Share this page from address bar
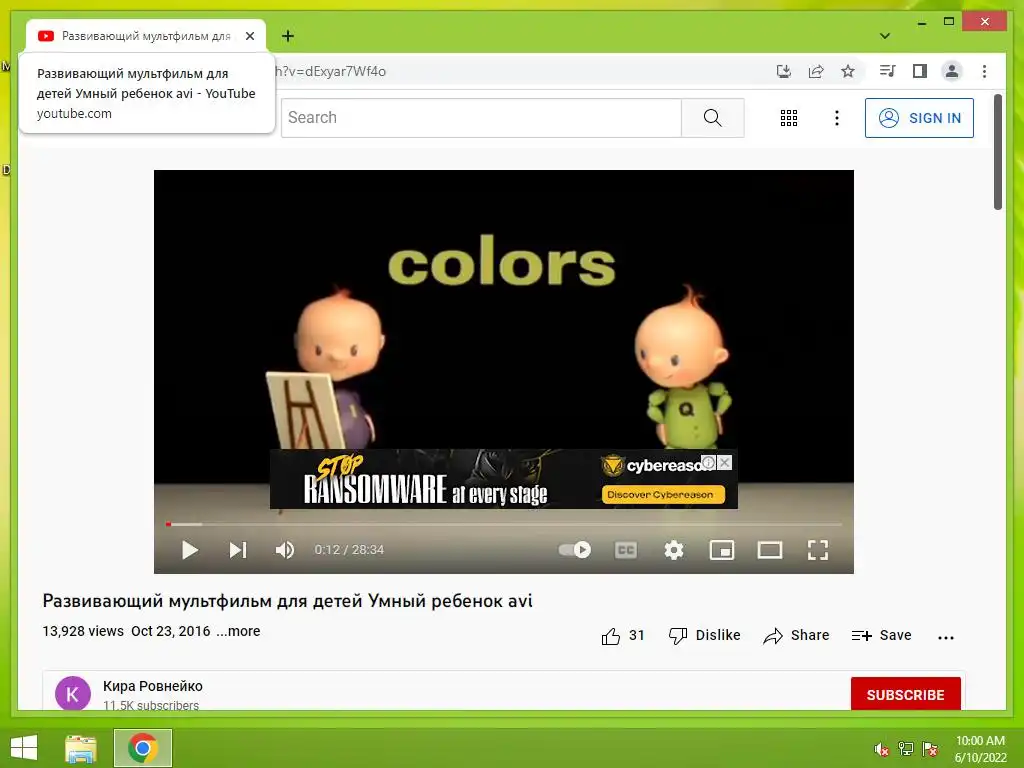Viewport: 1024px width, 768px height. (816, 71)
